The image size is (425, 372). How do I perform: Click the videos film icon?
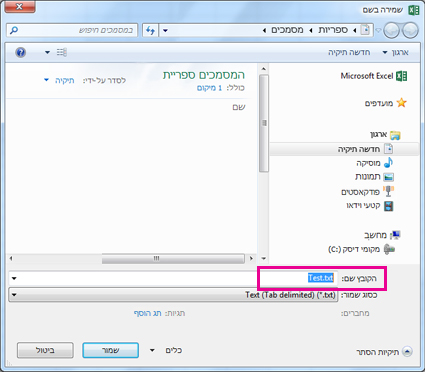[x=389, y=206]
